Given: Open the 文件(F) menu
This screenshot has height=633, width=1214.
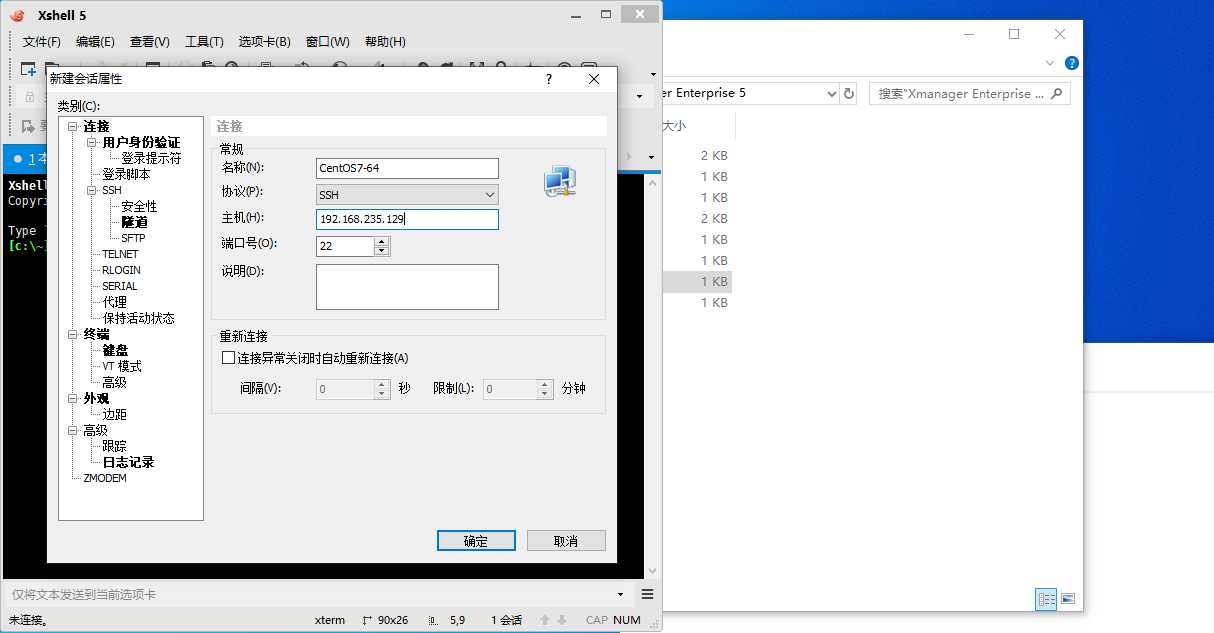Looking at the screenshot, I should click(x=42, y=42).
